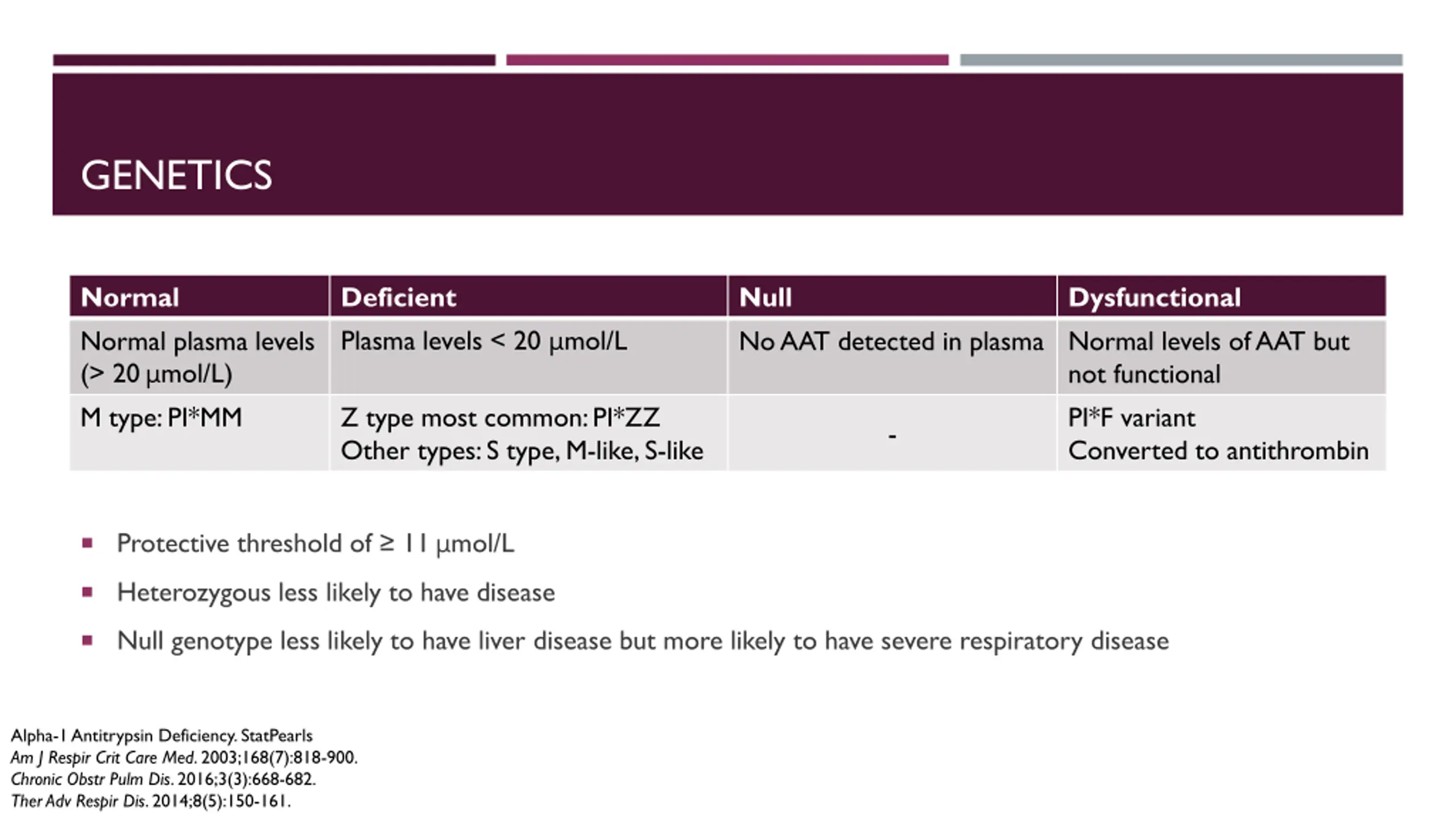Select the 'Plasma levels < 20 µmol/L' cell
Screen dimensions: 1456x819
[x=483, y=342]
